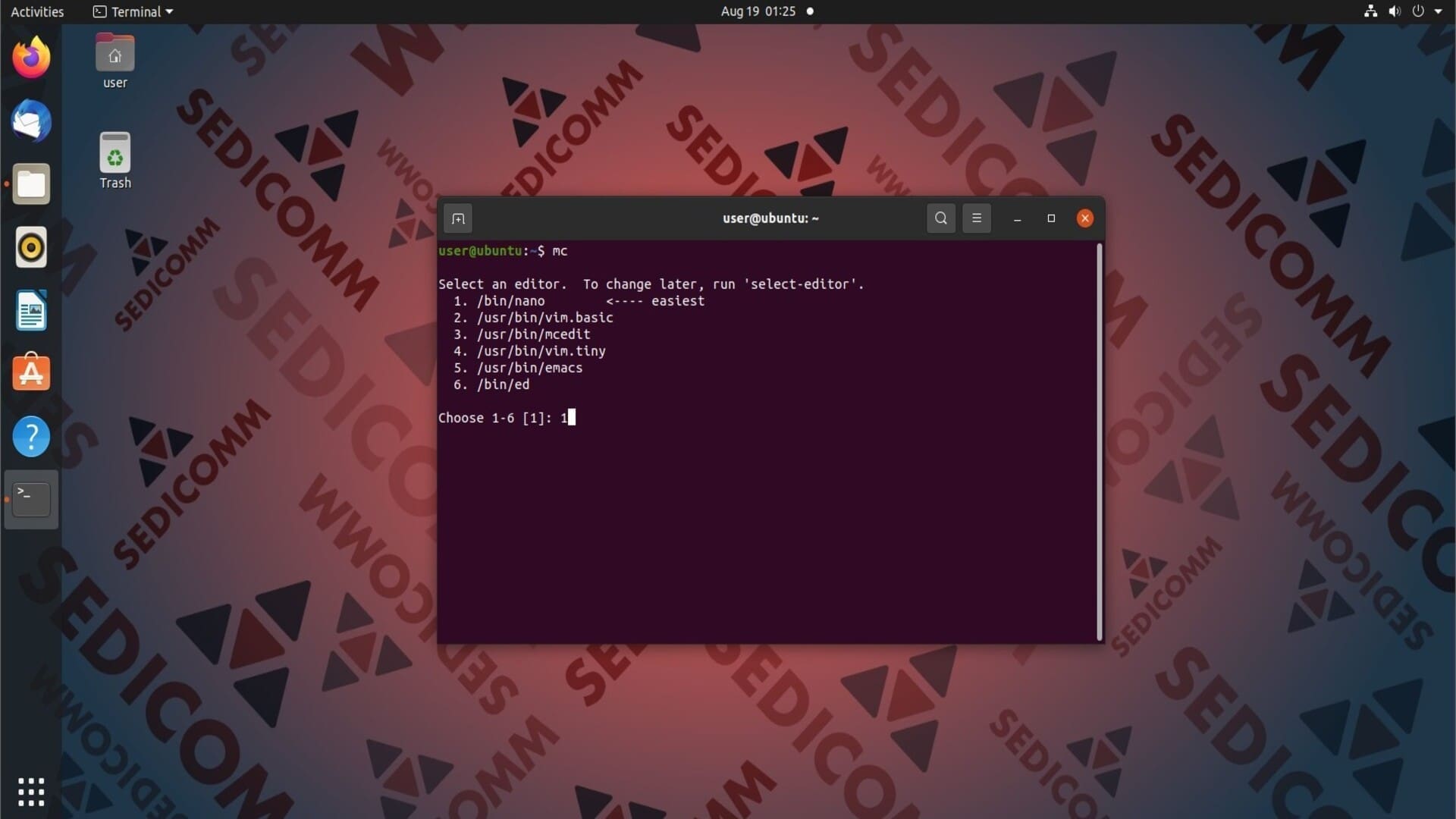Open Firefox from the dock
The width and height of the screenshot is (1456, 819).
coord(31,58)
